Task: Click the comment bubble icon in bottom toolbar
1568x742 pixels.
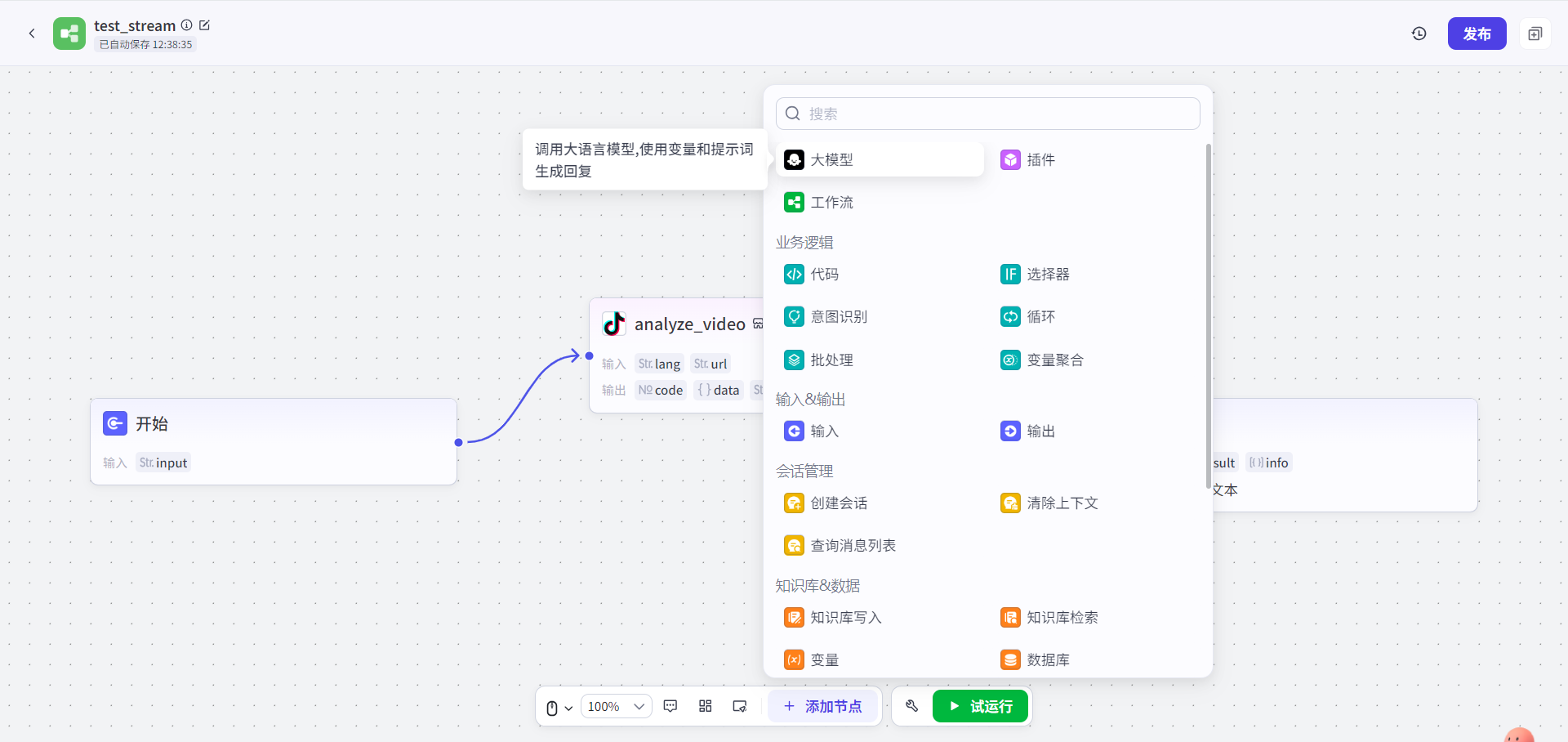Action: click(670, 706)
